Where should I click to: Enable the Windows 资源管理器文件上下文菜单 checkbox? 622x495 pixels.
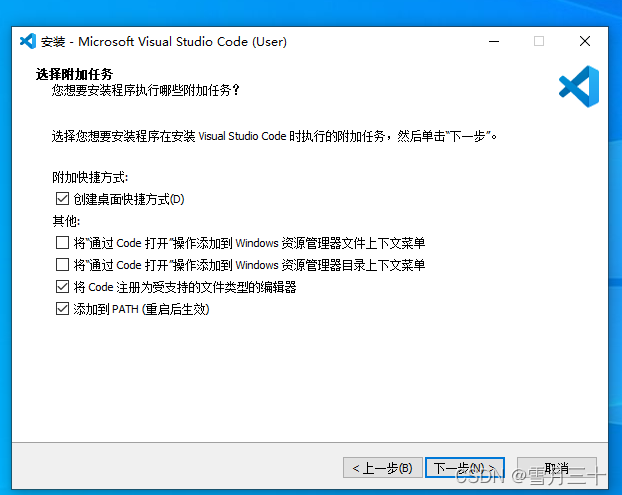pyautogui.click(x=62, y=243)
